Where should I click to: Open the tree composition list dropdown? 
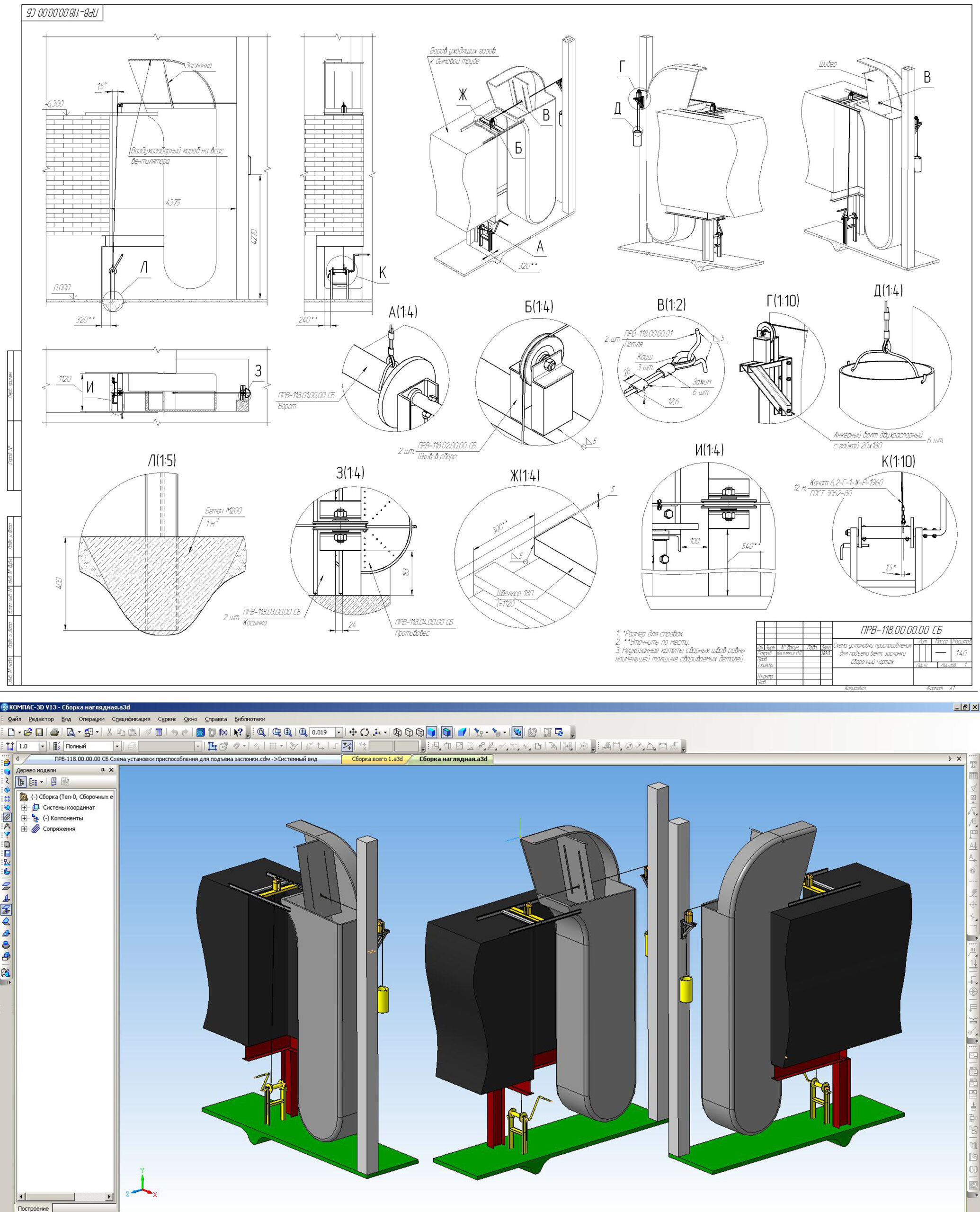(x=42, y=782)
